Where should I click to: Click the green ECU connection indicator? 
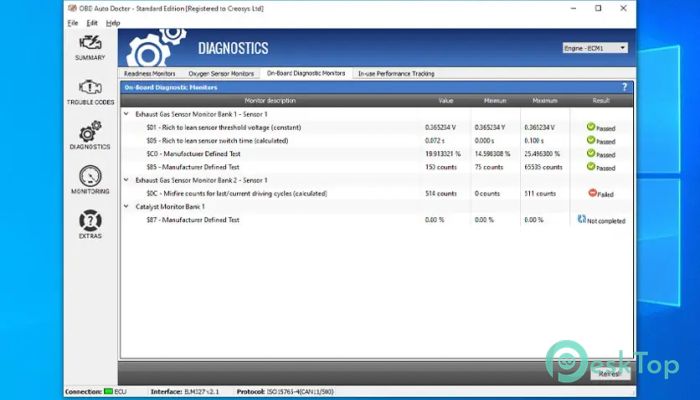coord(108,392)
